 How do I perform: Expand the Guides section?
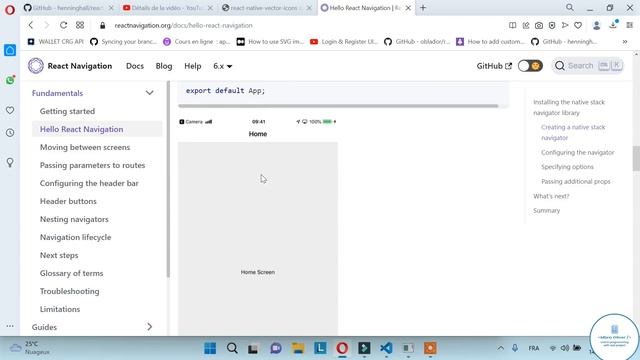click(149, 327)
